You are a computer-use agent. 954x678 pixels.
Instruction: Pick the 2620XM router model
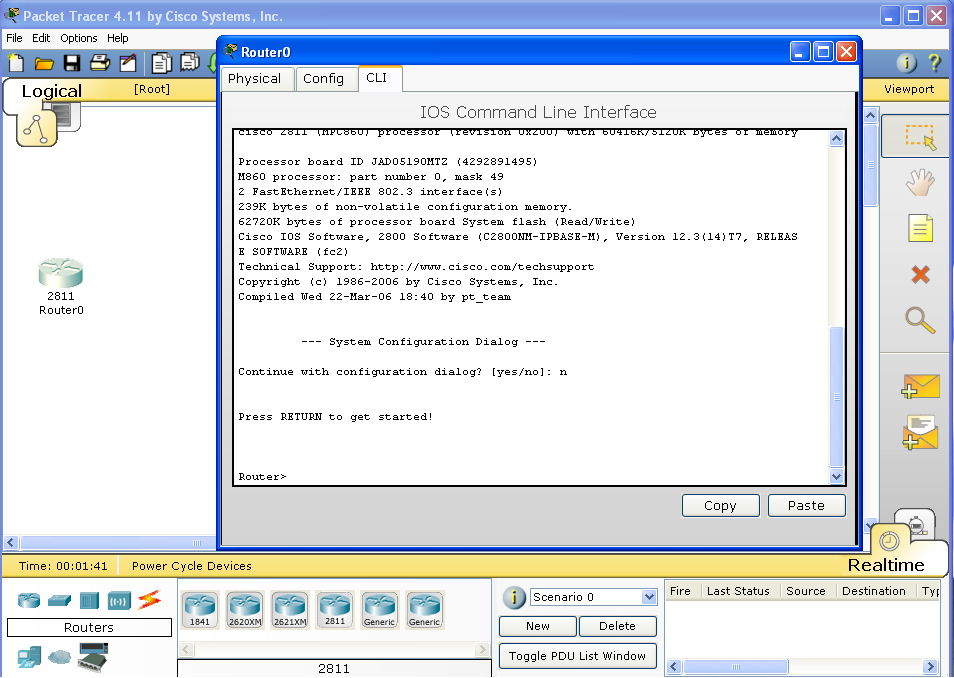tap(245, 609)
